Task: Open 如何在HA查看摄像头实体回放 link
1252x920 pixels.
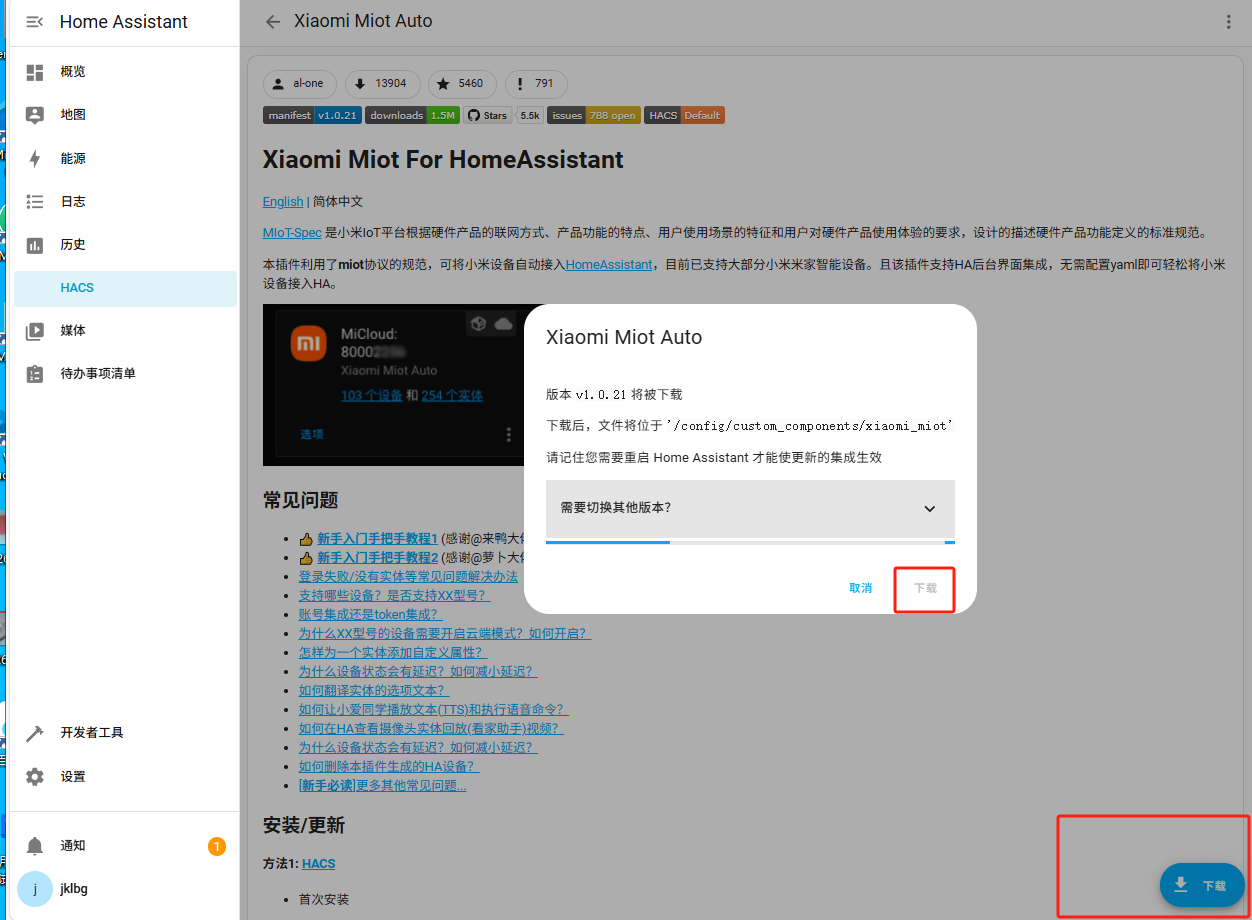Action: pyautogui.click(x=431, y=729)
